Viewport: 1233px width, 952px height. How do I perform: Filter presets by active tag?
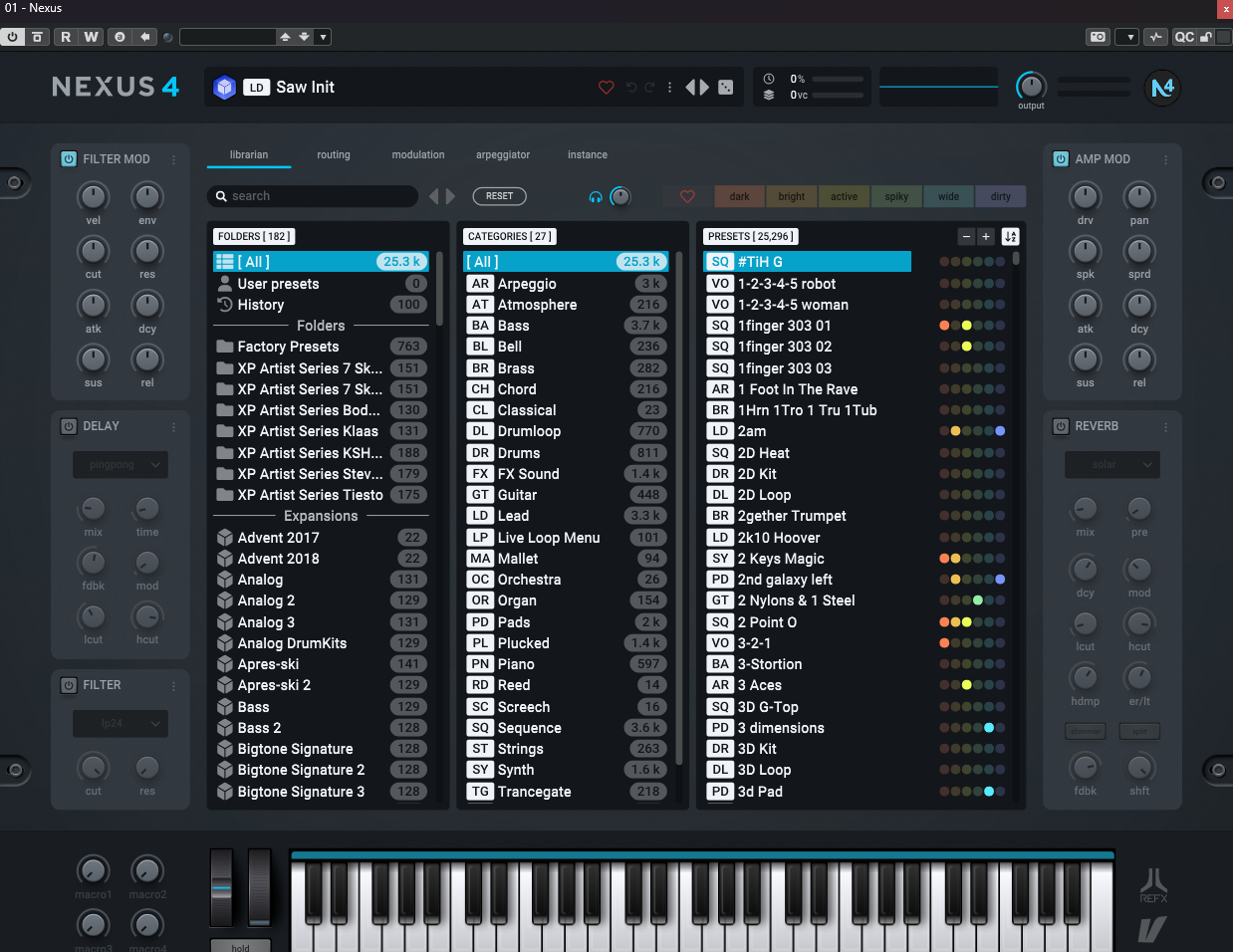(844, 196)
